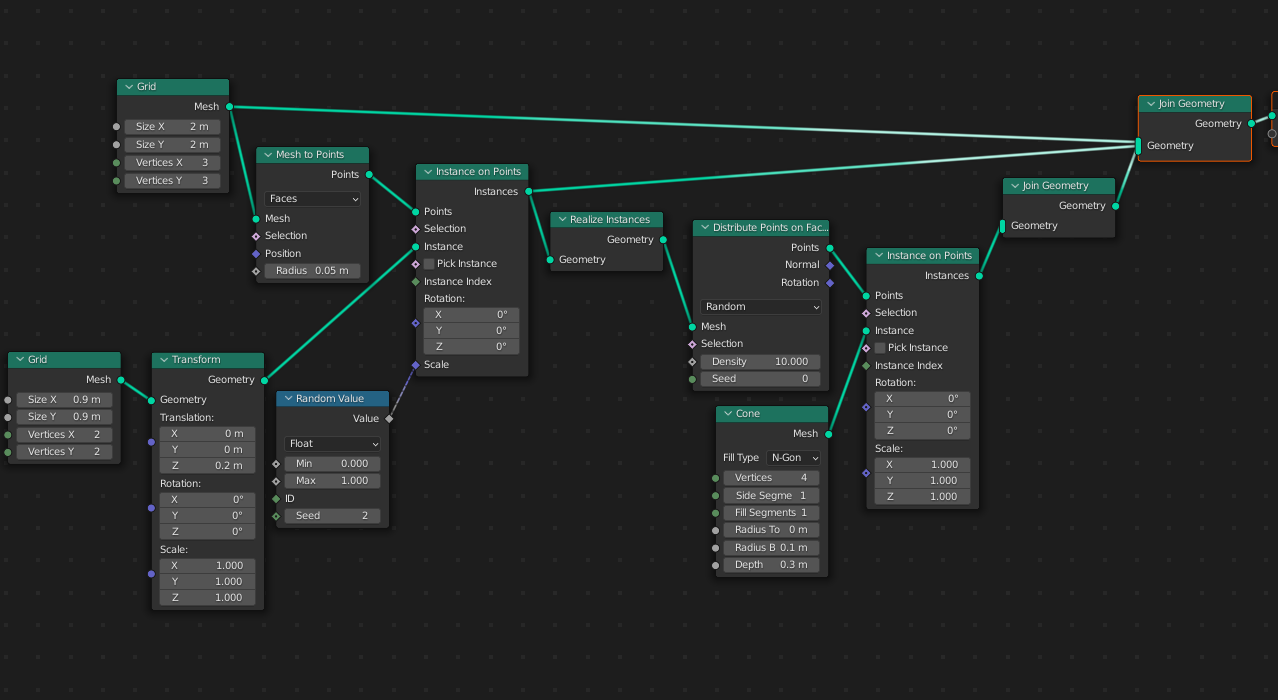Click the Random Value node's Value output socket
This screenshot has height=700, width=1278.
pyautogui.click(x=389, y=419)
